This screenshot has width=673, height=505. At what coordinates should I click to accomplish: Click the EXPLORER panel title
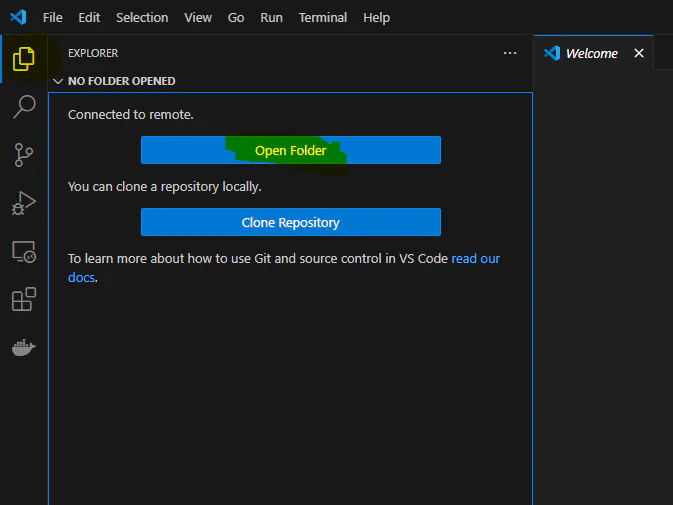93,53
